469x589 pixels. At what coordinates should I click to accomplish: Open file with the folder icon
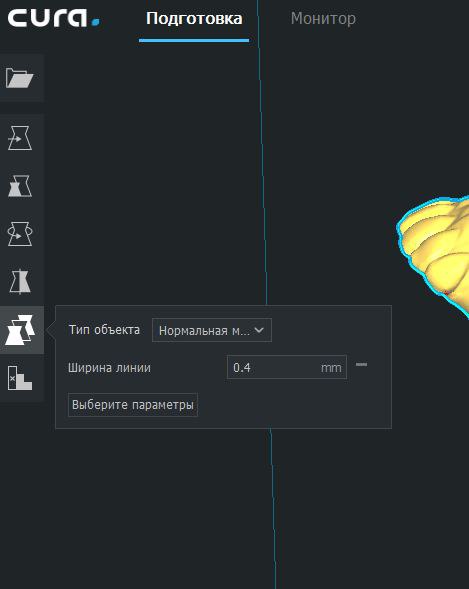[20, 78]
